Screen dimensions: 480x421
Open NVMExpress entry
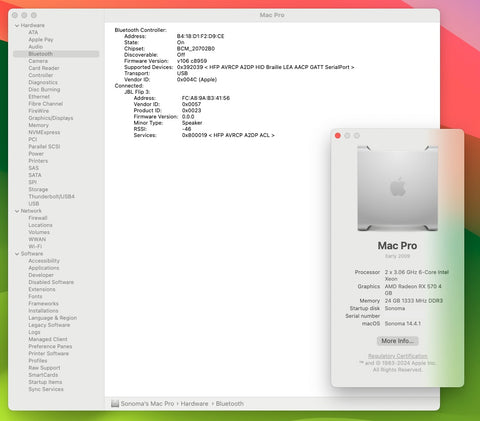(x=44, y=132)
